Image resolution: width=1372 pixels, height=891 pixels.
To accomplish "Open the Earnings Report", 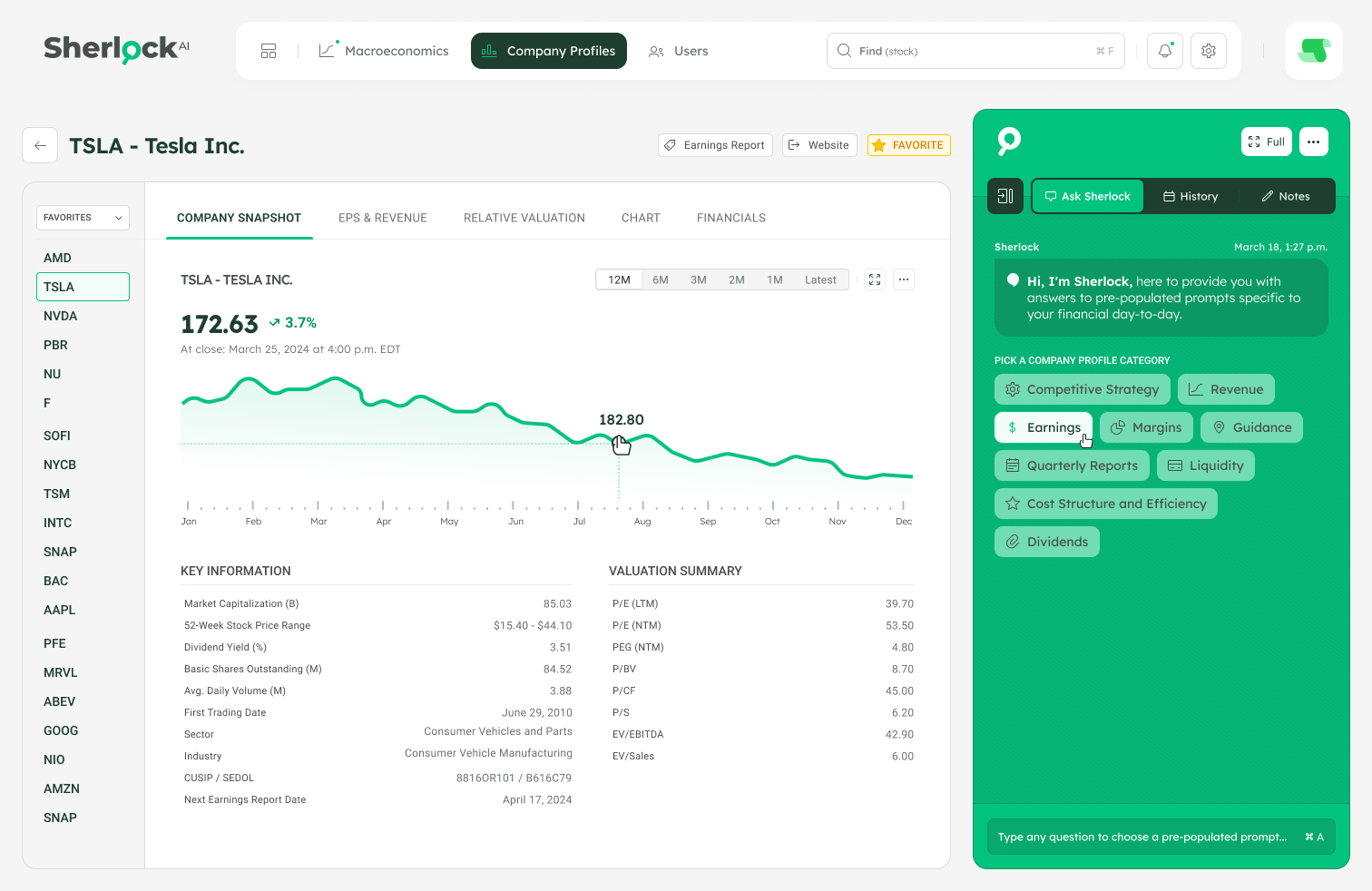I will (x=714, y=145).
